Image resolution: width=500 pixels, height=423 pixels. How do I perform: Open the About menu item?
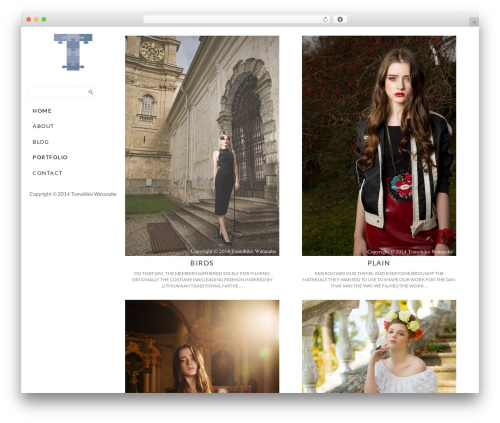pyautogui.click(x=43, y=126)
